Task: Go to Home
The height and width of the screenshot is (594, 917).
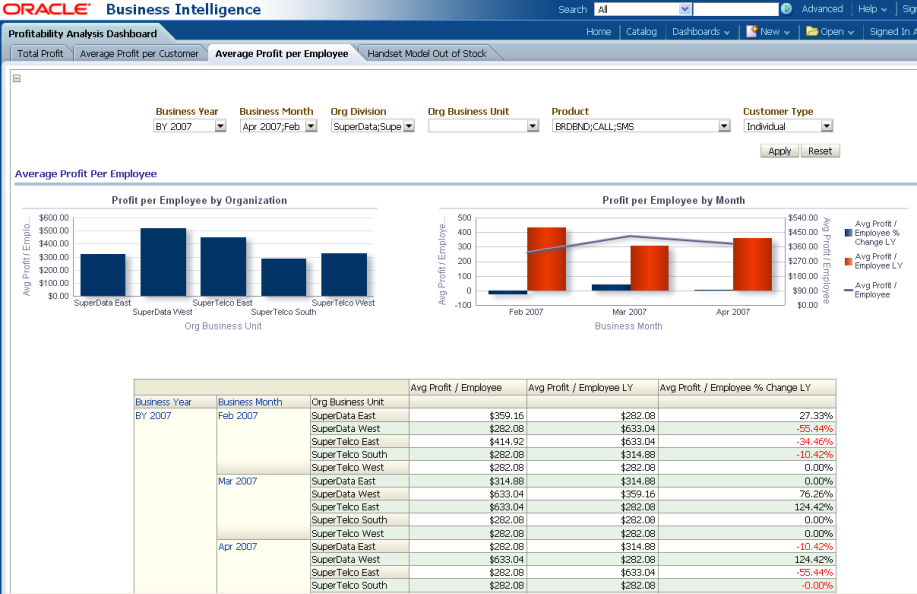Action: (598, 32)
